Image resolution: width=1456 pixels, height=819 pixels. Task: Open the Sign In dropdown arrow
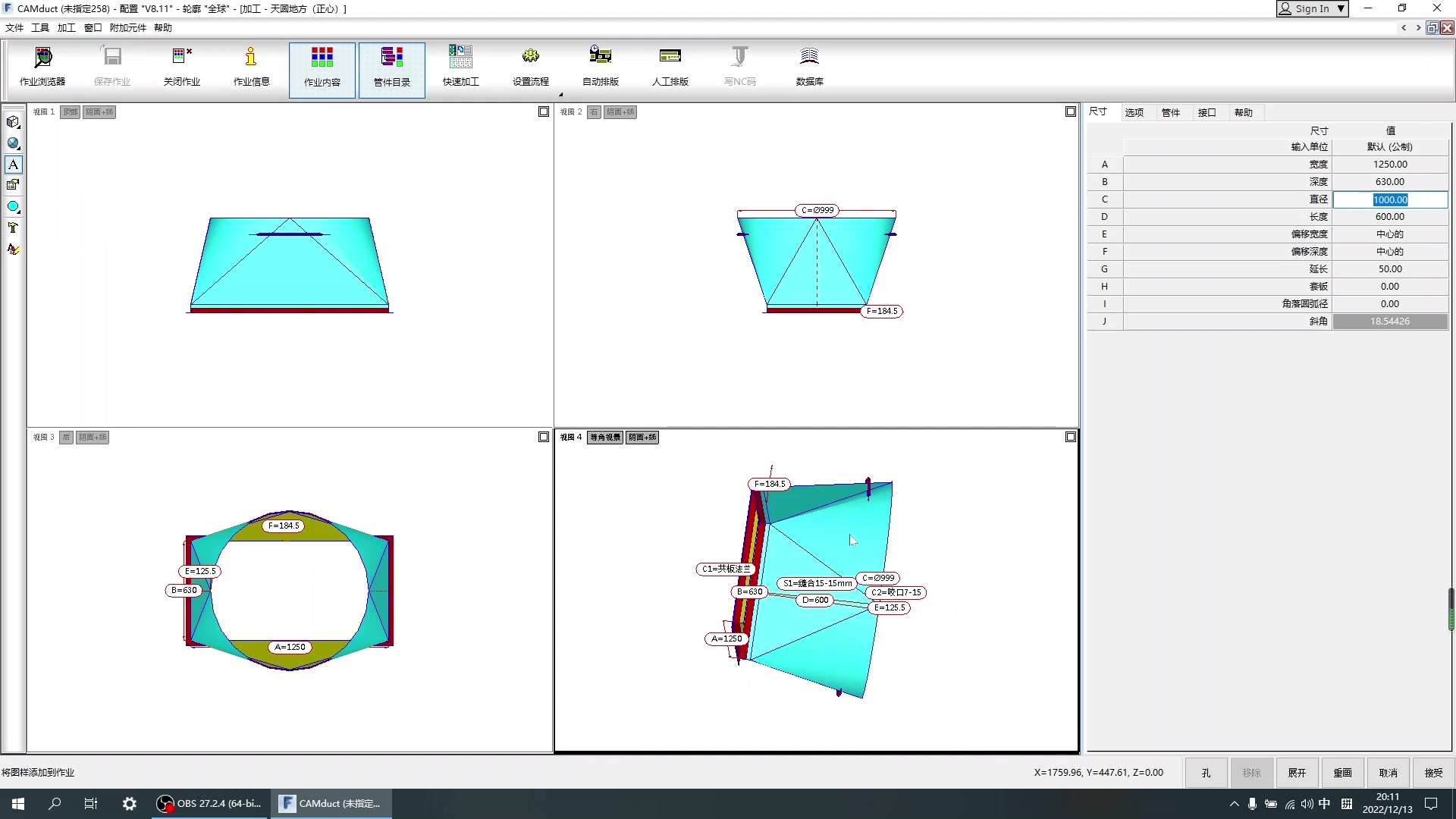tap(1341, 9)
